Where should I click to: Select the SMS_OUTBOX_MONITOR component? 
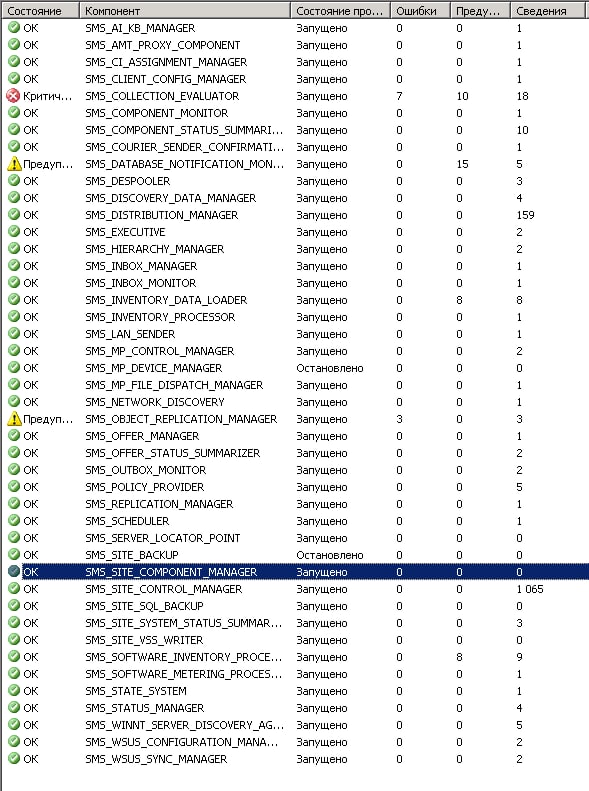145,470
